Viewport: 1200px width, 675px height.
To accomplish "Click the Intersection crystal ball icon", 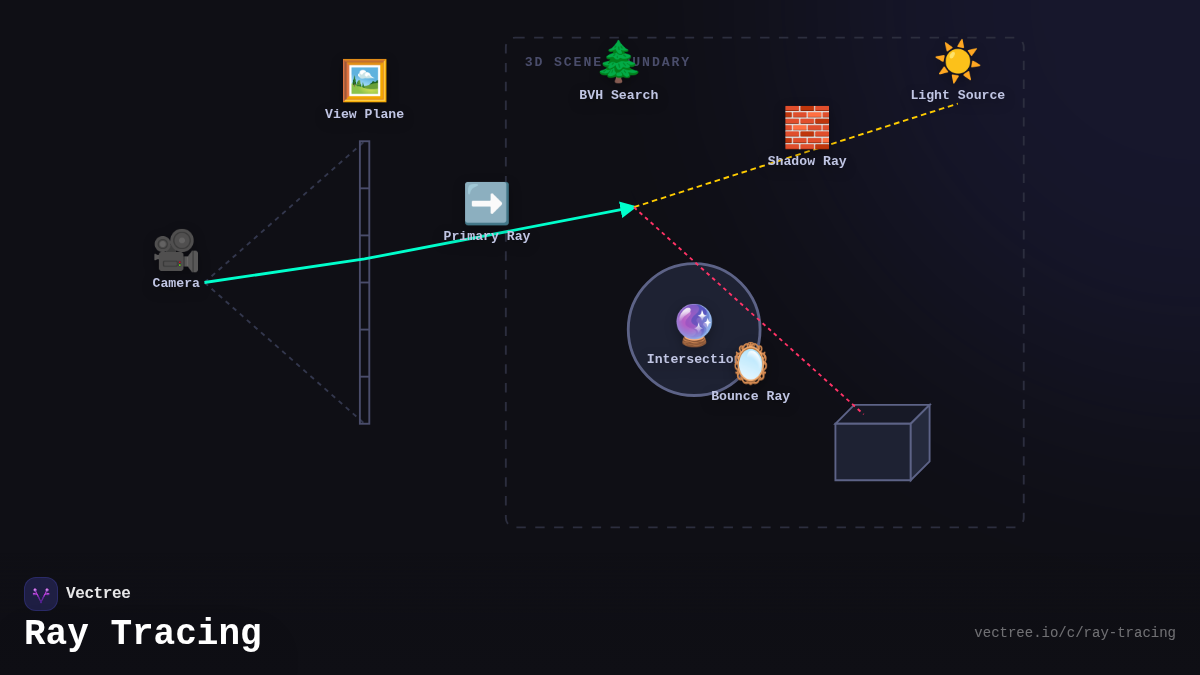I will tap(693, 323).
